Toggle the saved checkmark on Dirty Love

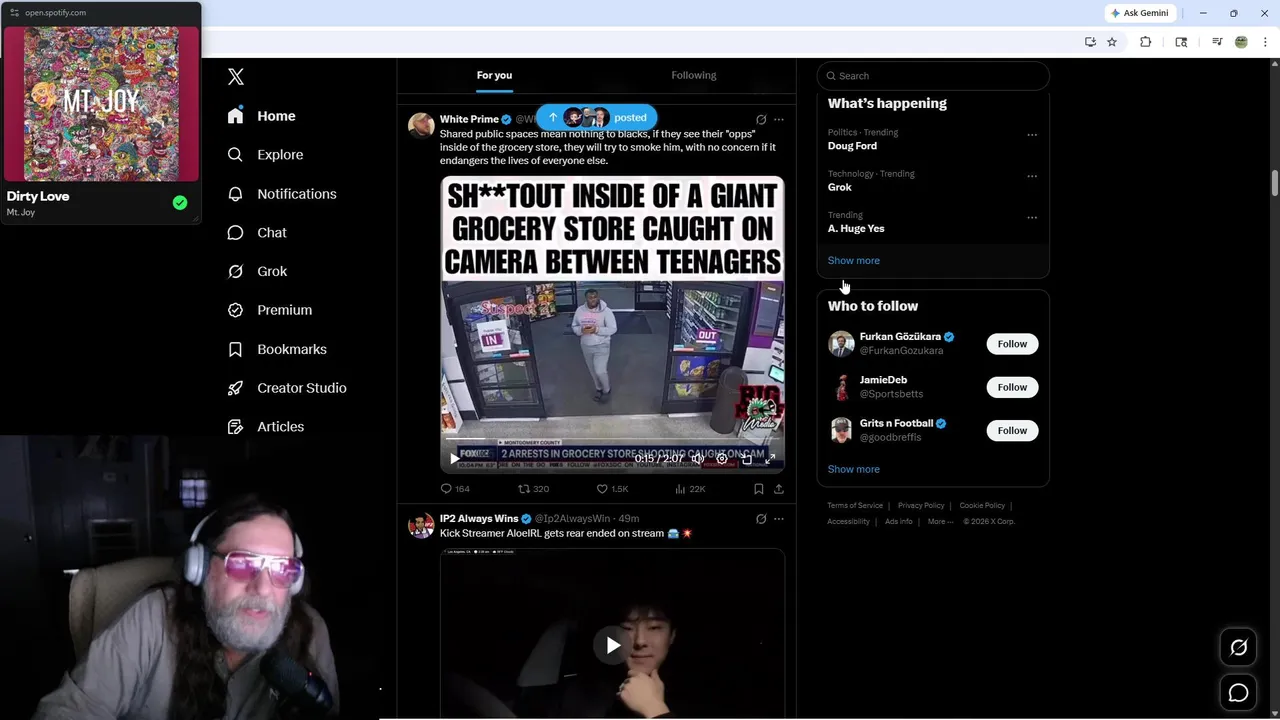pyautogui.click(x=180, y=203)
